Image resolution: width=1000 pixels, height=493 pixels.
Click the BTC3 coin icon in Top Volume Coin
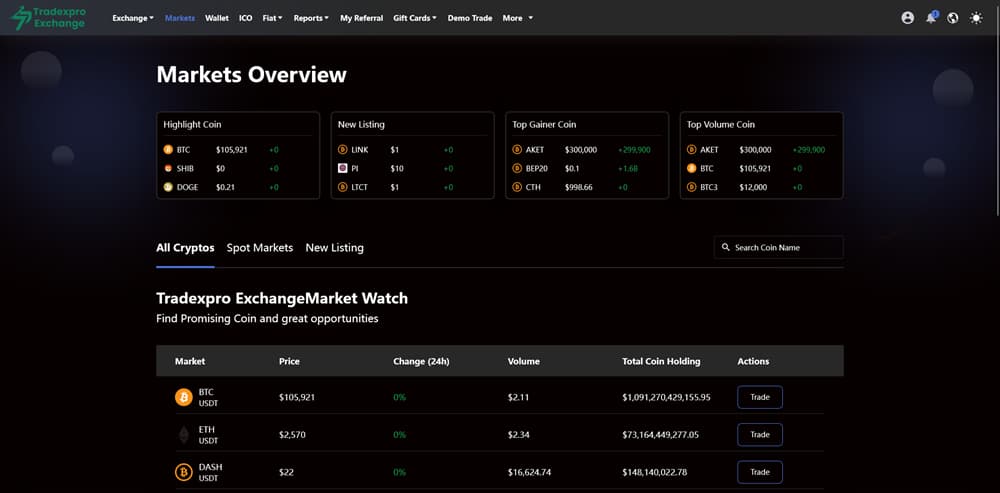pos(691,187)
